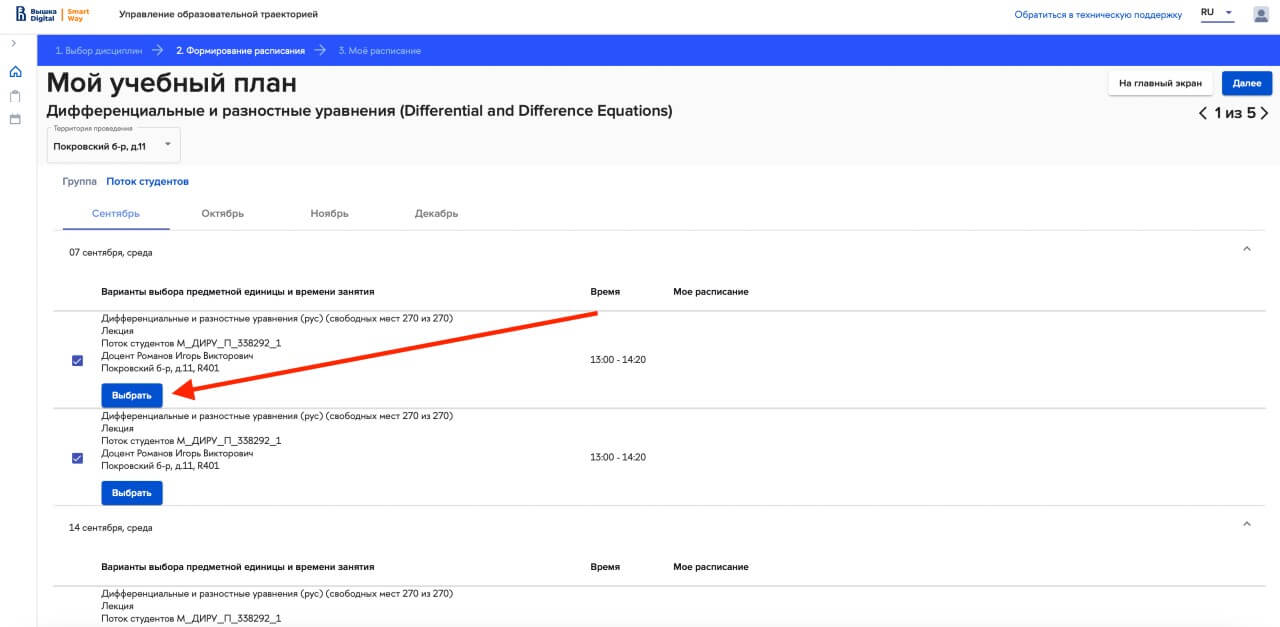Image resolution: width=1280 pixels, height=627 pixels.
Task: Open the calendar icon in left sidebar
Action: point(15,119)
